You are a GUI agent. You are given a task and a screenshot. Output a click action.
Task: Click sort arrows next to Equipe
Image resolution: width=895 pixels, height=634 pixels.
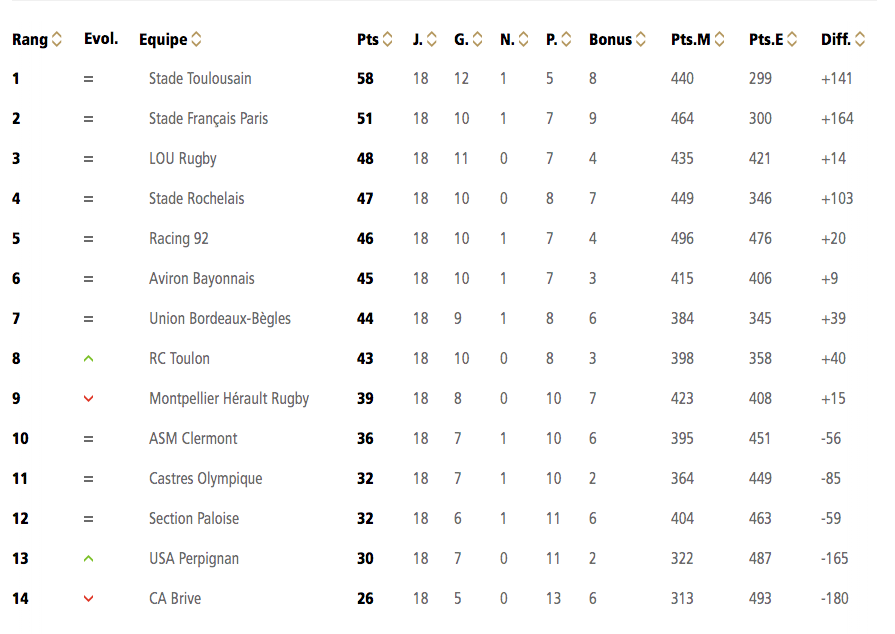click(196, 39)
